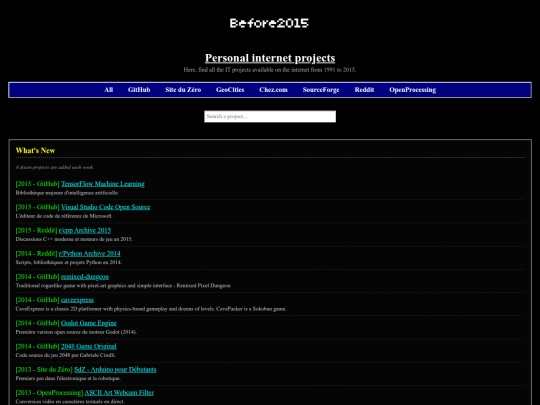This screenshot has height=405, width=540.
Task: Click the '[2013 - Site du Zéro]' tag
Action: [44, 370]
